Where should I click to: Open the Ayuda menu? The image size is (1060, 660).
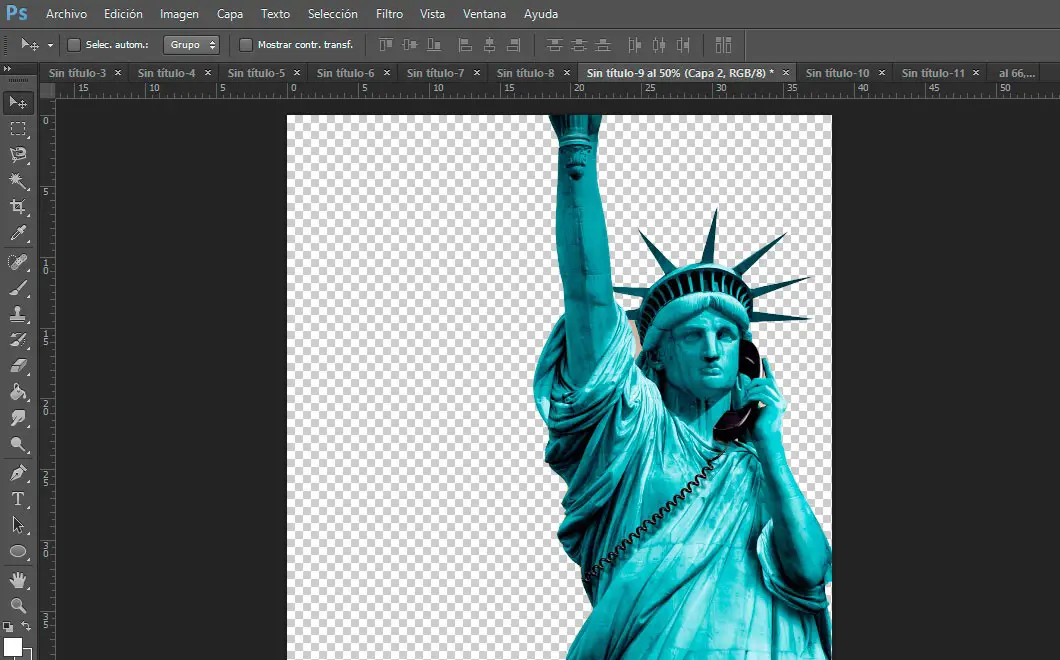541,14
